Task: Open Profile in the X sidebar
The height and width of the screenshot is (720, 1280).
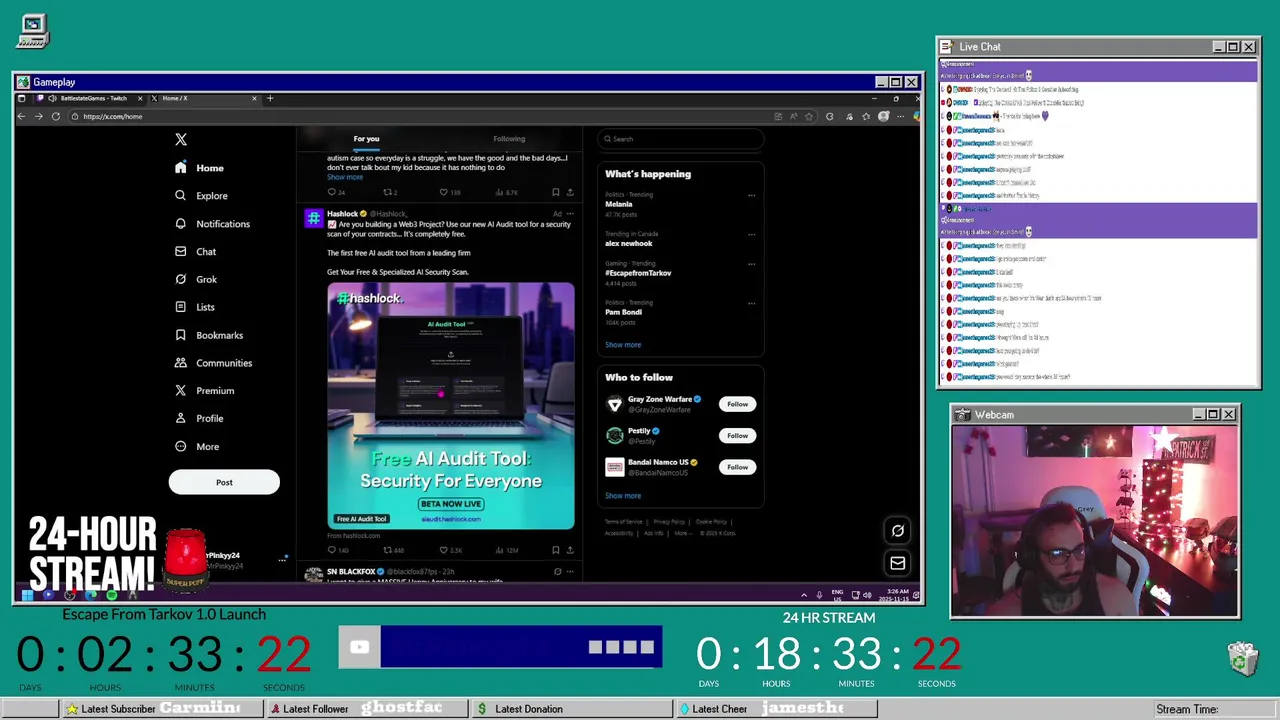Action: 198,418
